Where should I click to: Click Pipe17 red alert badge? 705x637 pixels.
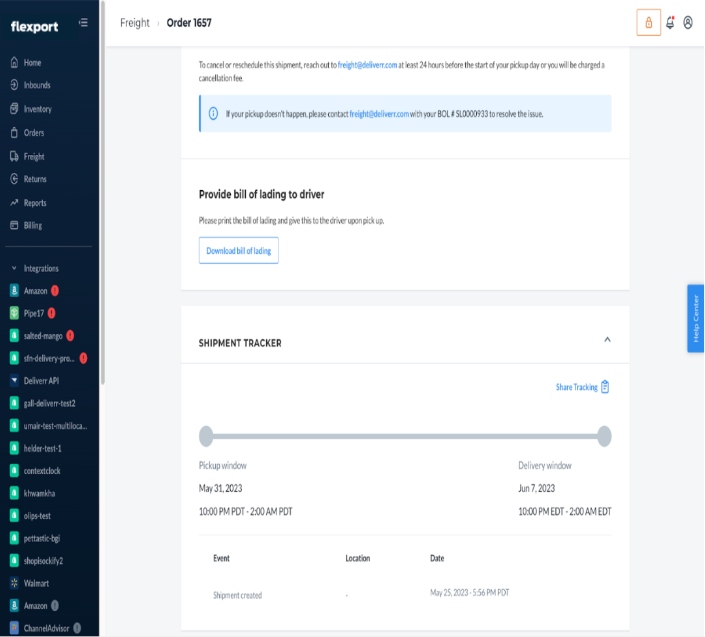pos(52,313)
